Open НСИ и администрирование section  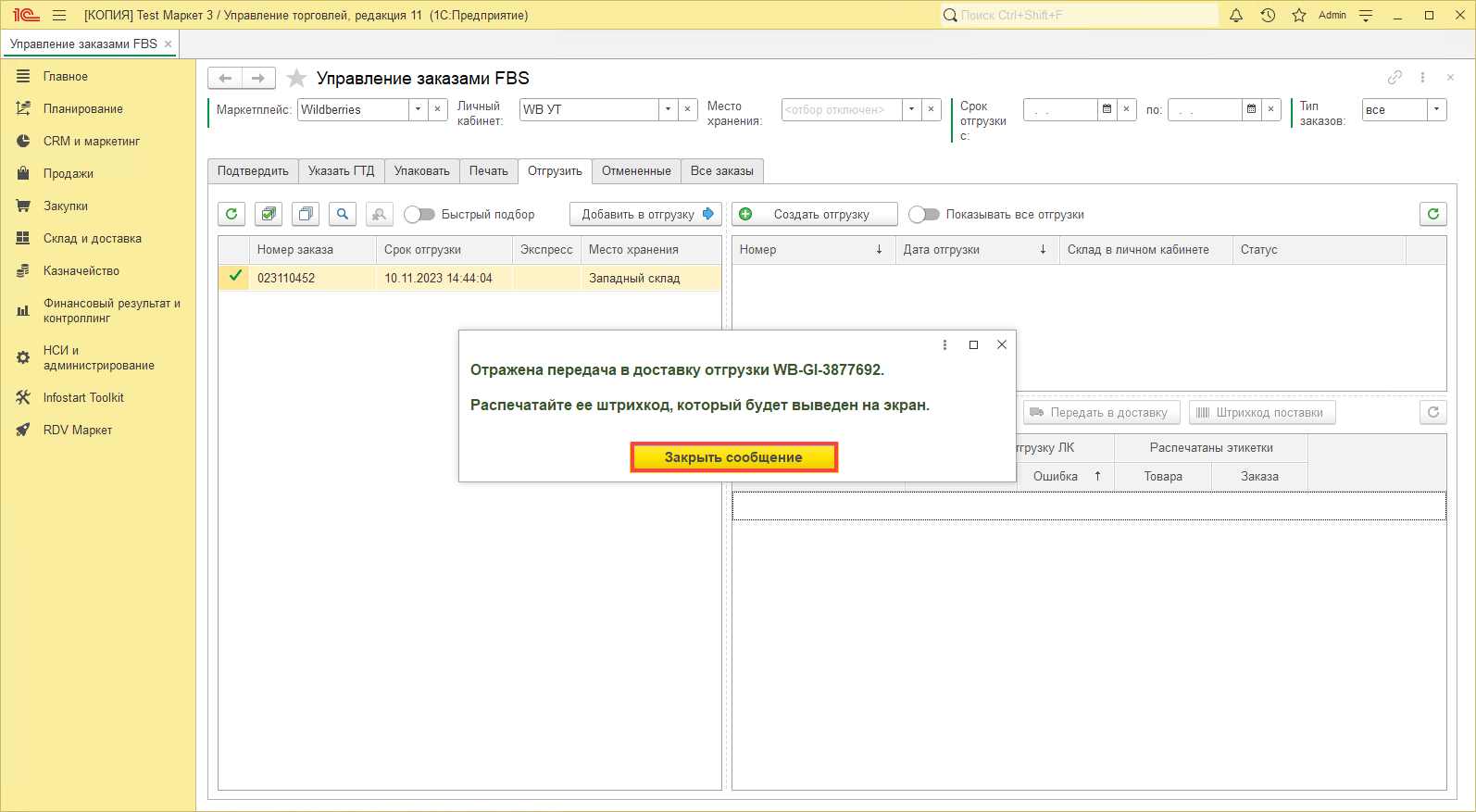click(98, 357)
